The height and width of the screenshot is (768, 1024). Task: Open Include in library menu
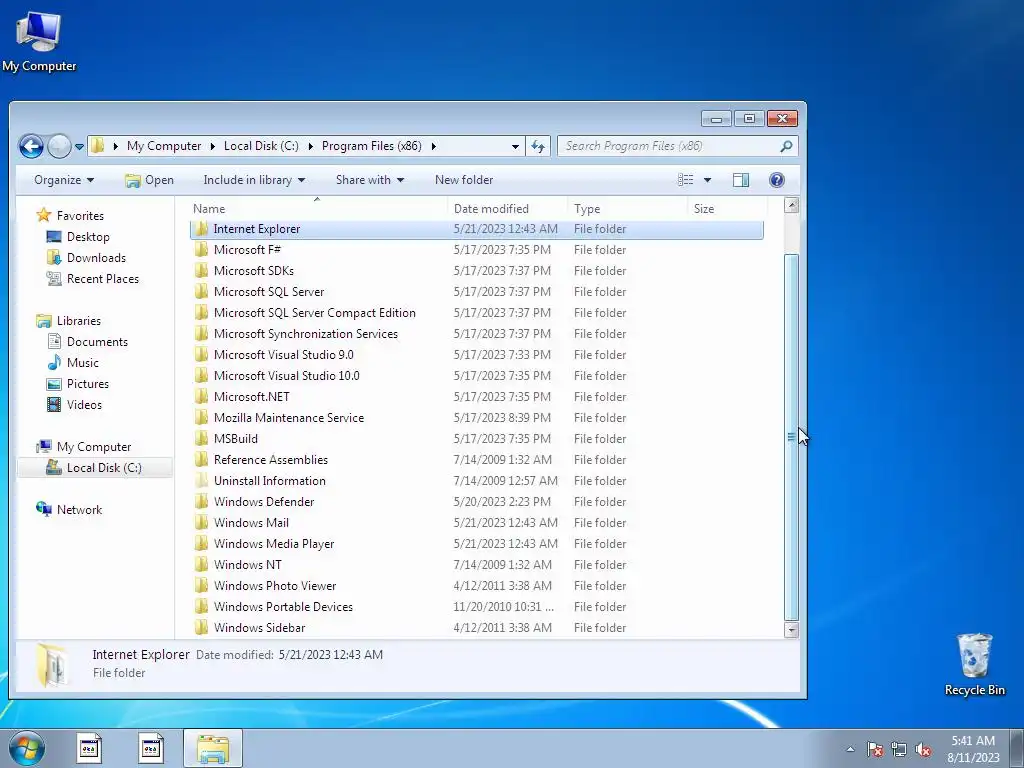point(254,180)
